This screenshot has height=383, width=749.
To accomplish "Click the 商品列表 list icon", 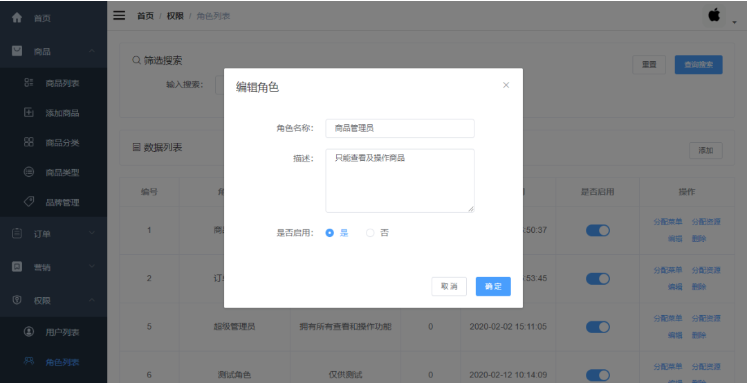I will pos(29,83).
